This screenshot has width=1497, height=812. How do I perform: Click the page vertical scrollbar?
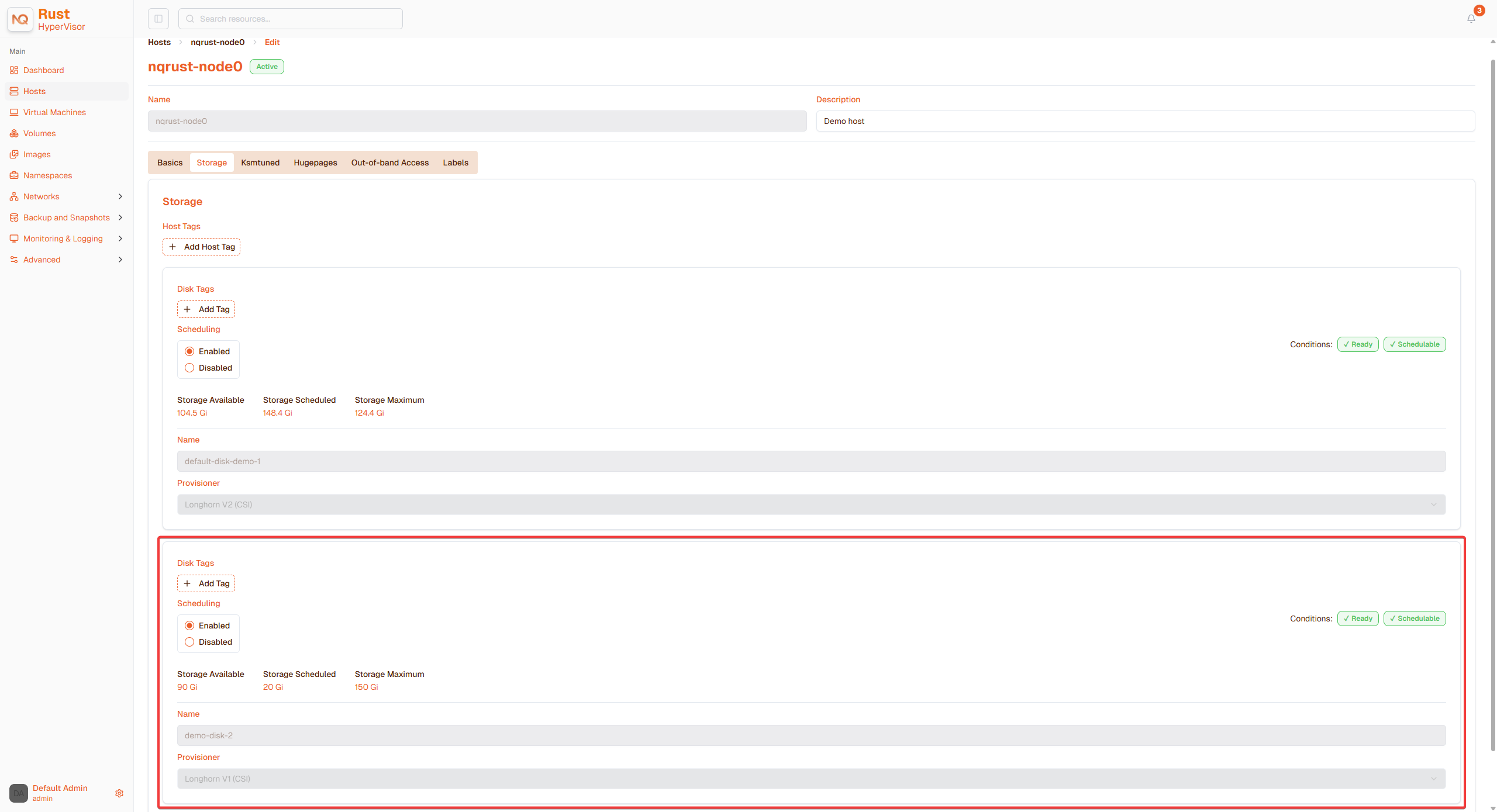tap(1492, 403)
